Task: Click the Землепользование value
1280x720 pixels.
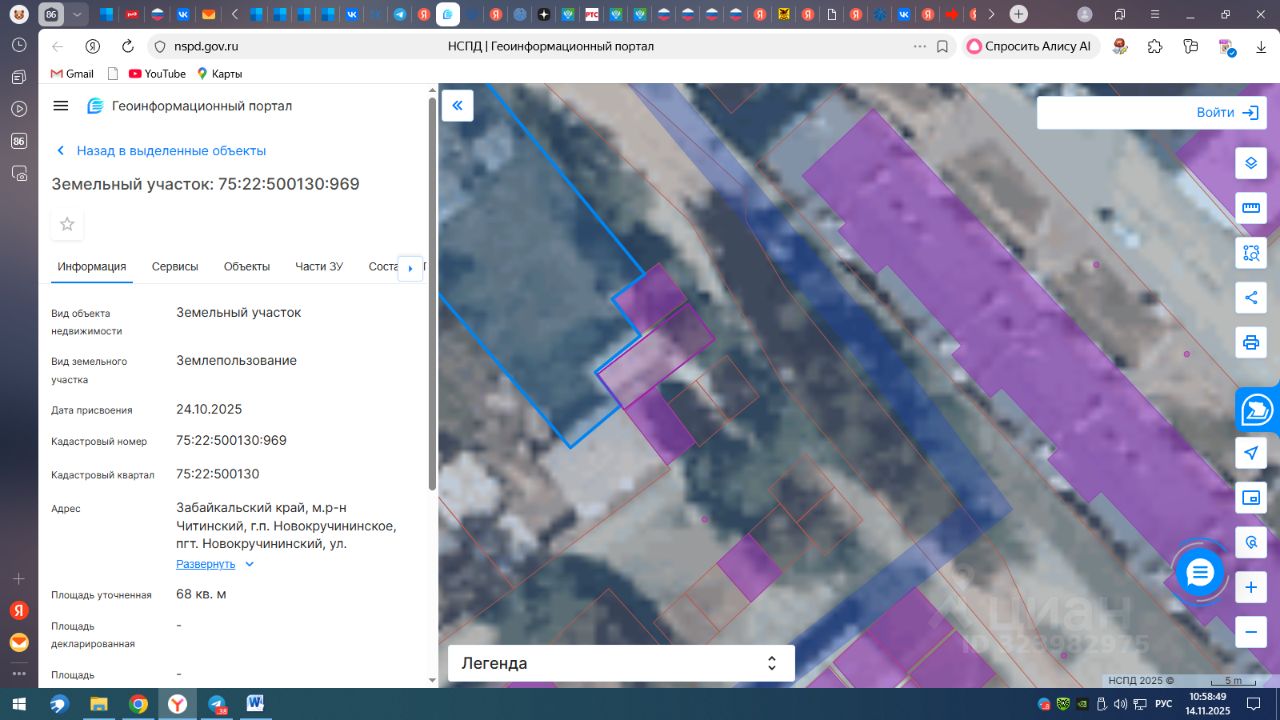Action: (236, 360)
